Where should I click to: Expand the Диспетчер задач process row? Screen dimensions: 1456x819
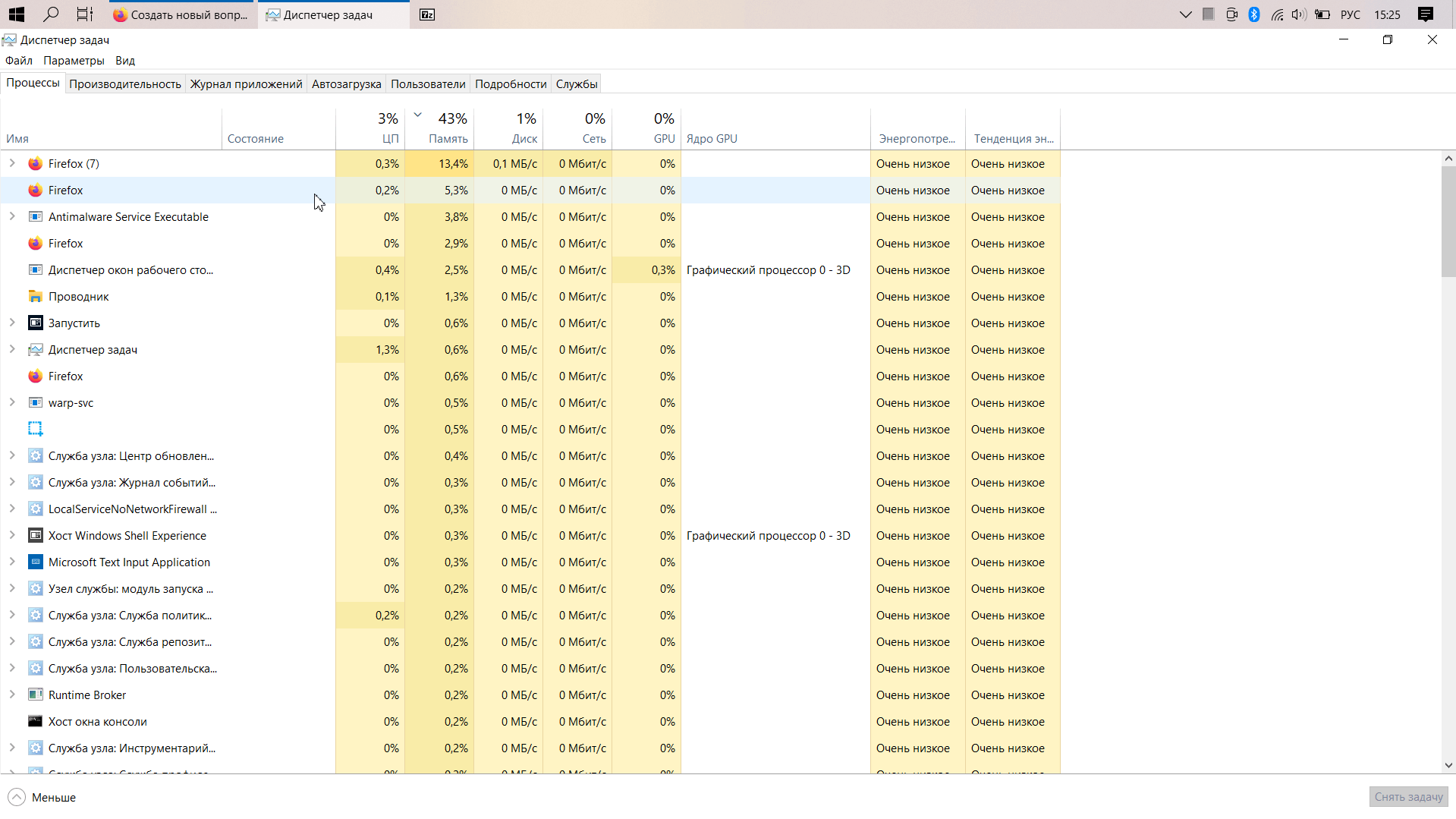point(12,349)
